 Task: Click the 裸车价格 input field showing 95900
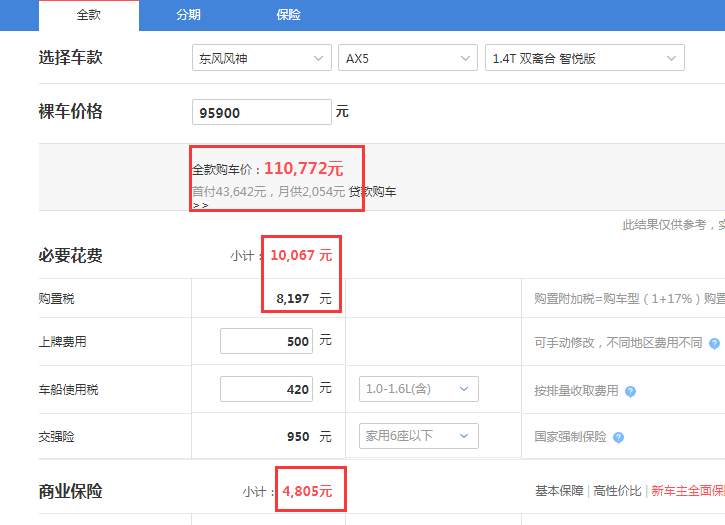click(262, 112)
